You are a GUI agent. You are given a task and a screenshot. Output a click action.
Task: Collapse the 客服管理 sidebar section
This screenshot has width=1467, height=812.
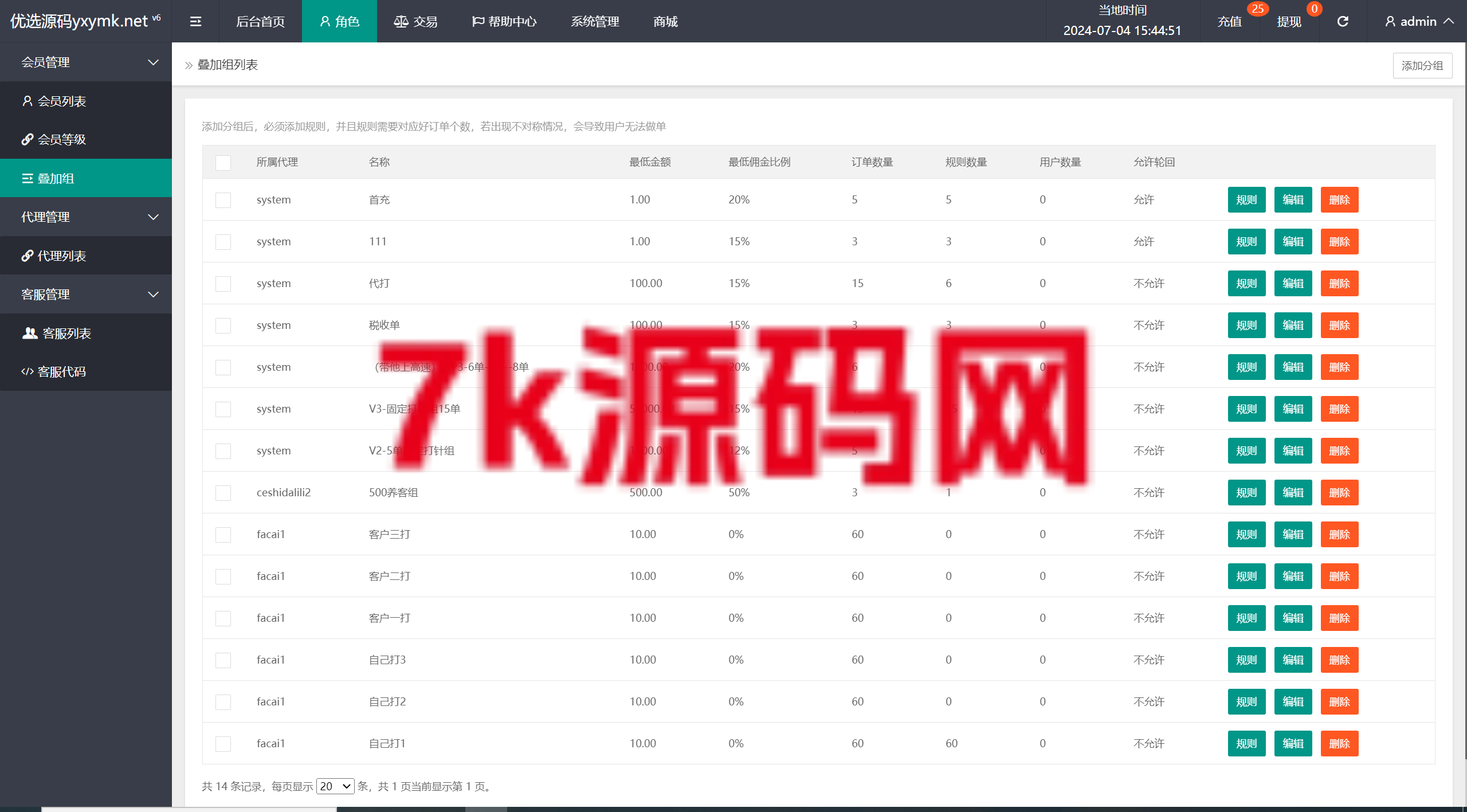(86, 294)
